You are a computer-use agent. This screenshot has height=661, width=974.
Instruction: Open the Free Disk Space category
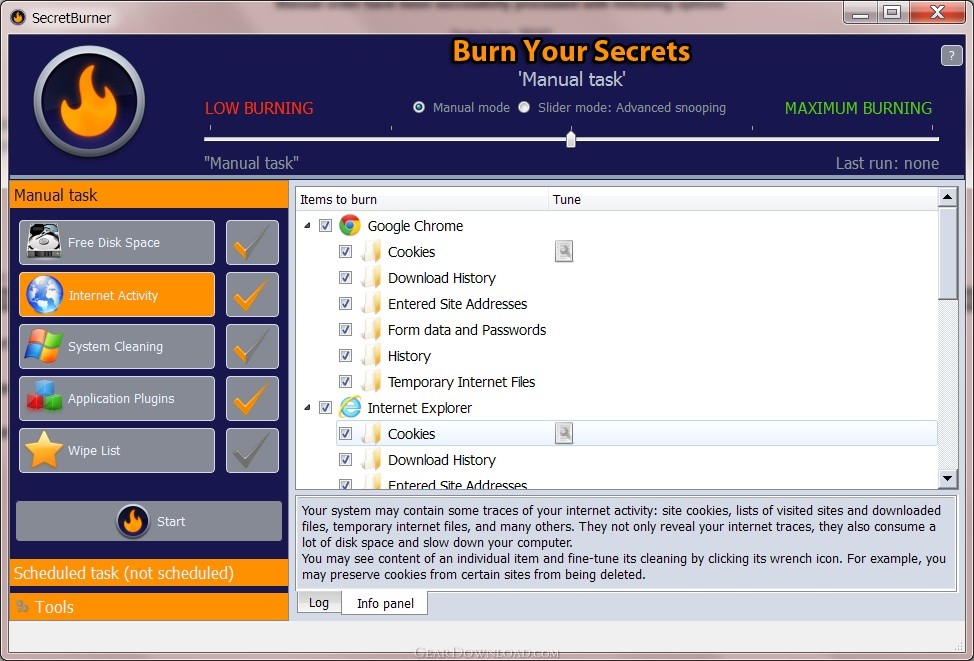point(117,242)
